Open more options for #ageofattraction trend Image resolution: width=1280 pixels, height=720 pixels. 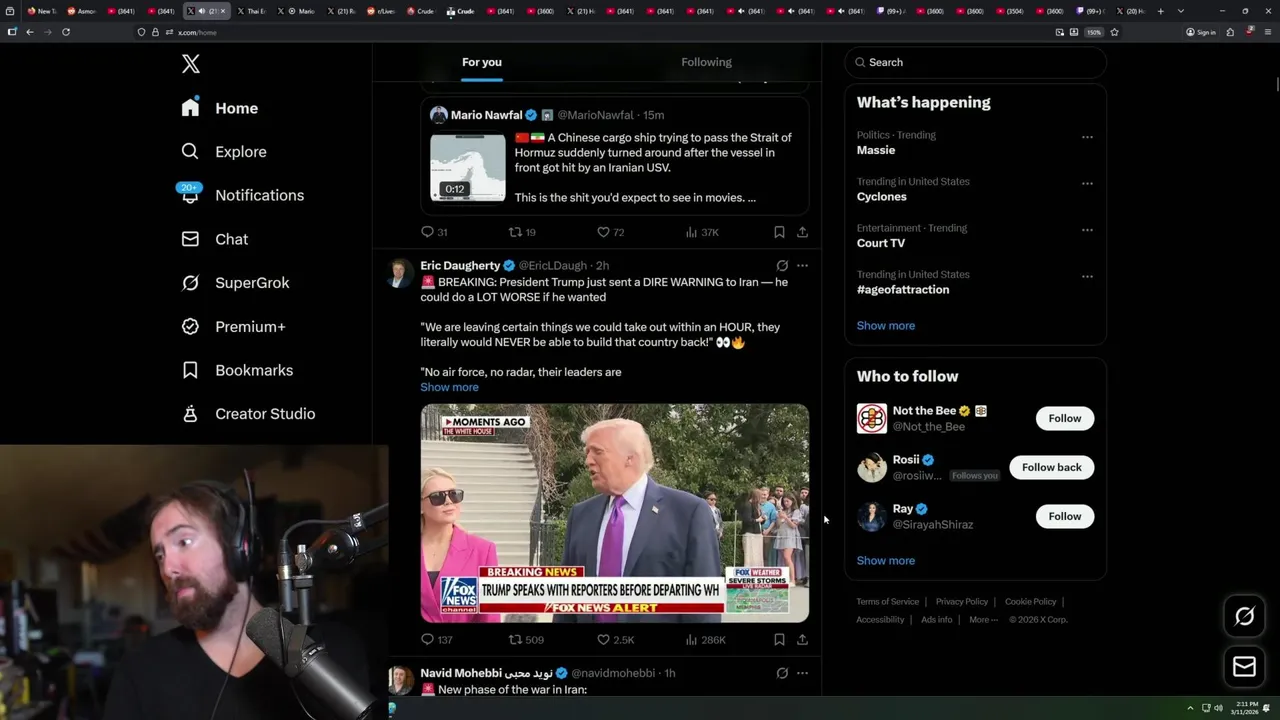tap(1087, 277)
